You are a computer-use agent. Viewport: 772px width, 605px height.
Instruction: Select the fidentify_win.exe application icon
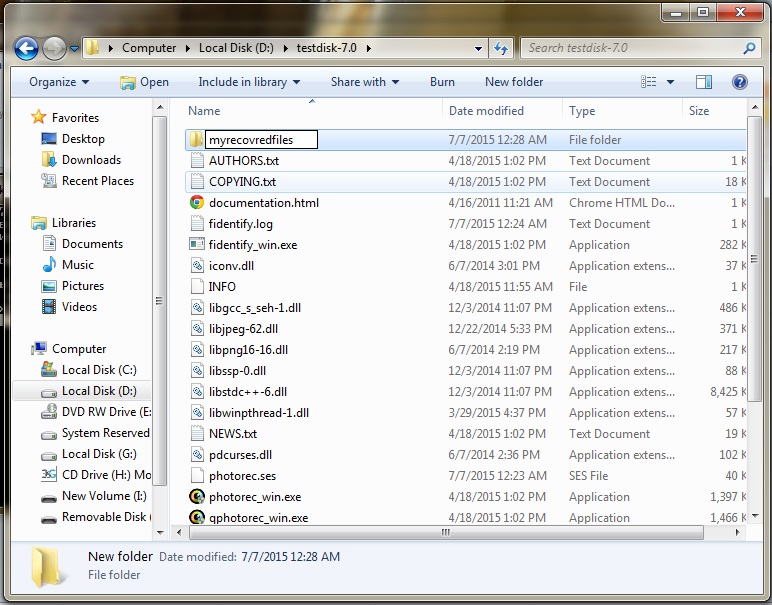197,244
